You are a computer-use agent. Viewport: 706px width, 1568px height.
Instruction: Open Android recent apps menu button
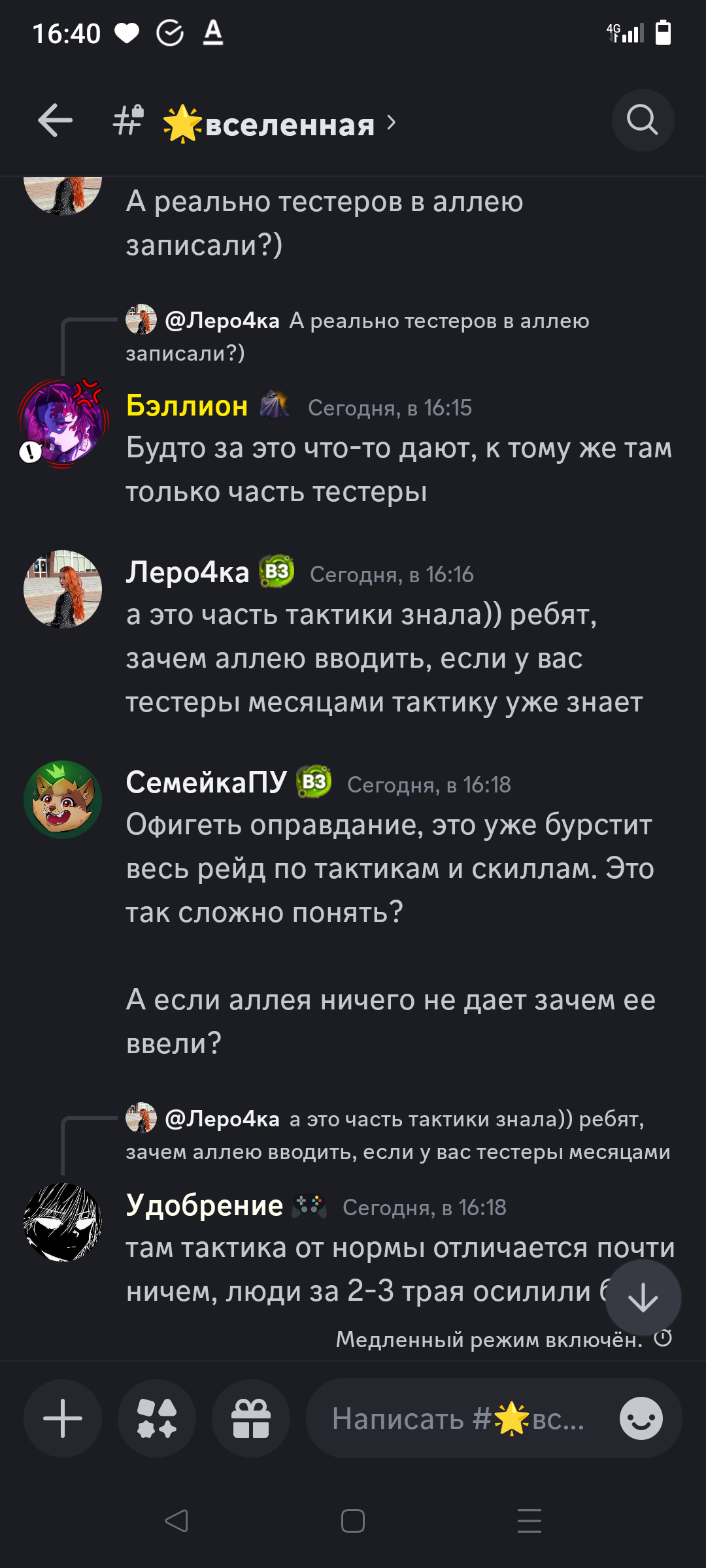tap(529, 1521)
